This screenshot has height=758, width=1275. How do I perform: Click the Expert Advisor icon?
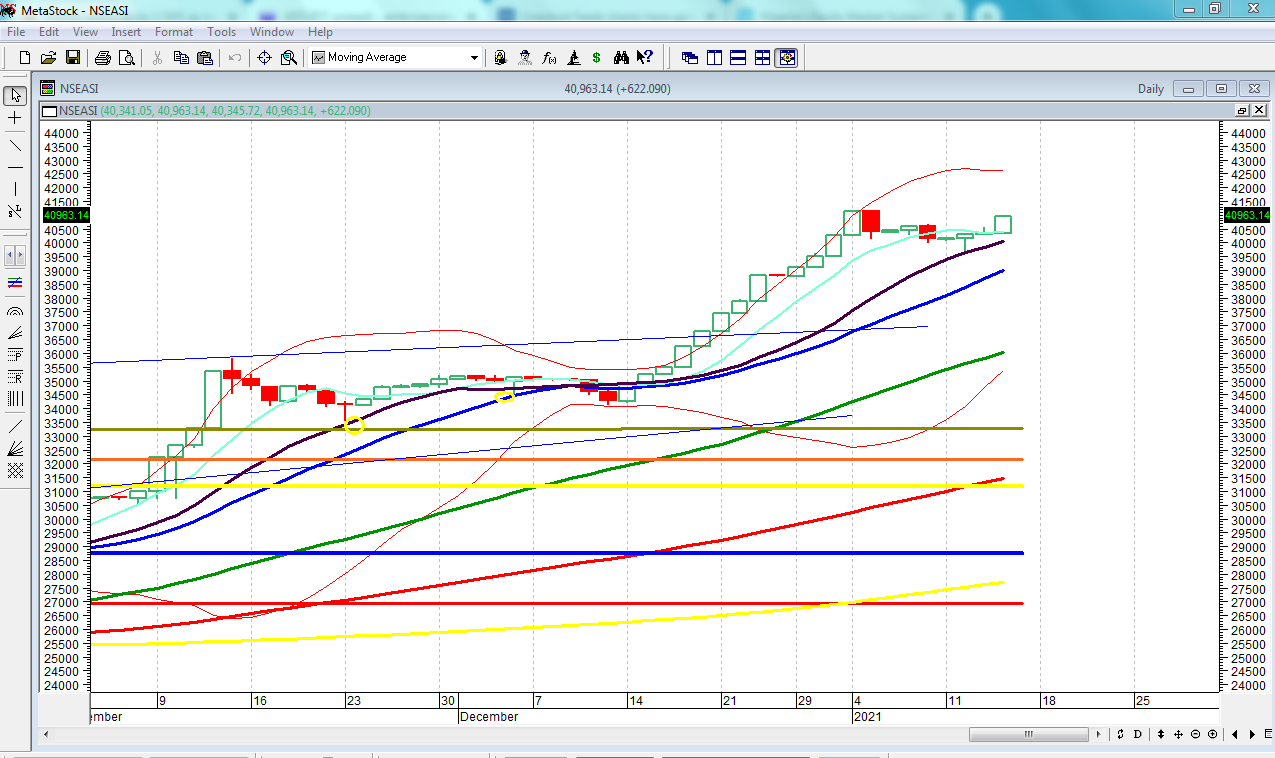tap(524, 57)
